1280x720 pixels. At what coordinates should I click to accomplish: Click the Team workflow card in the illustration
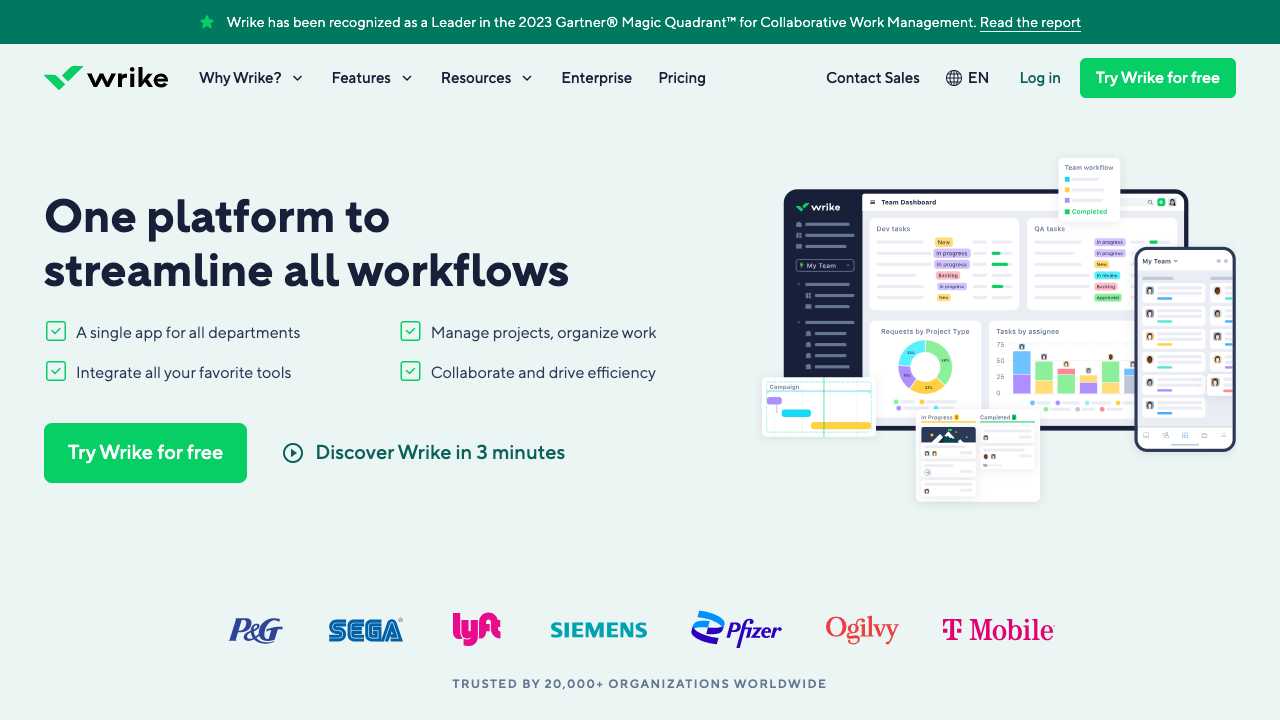1089,189
